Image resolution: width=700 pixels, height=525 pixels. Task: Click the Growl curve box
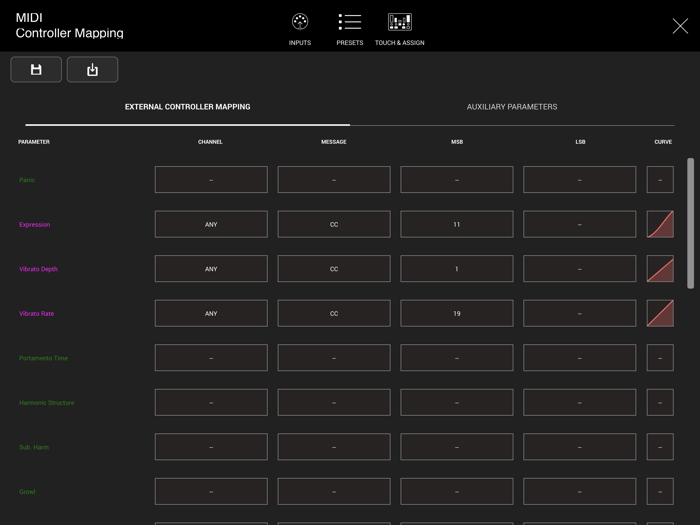coord(660,492)
